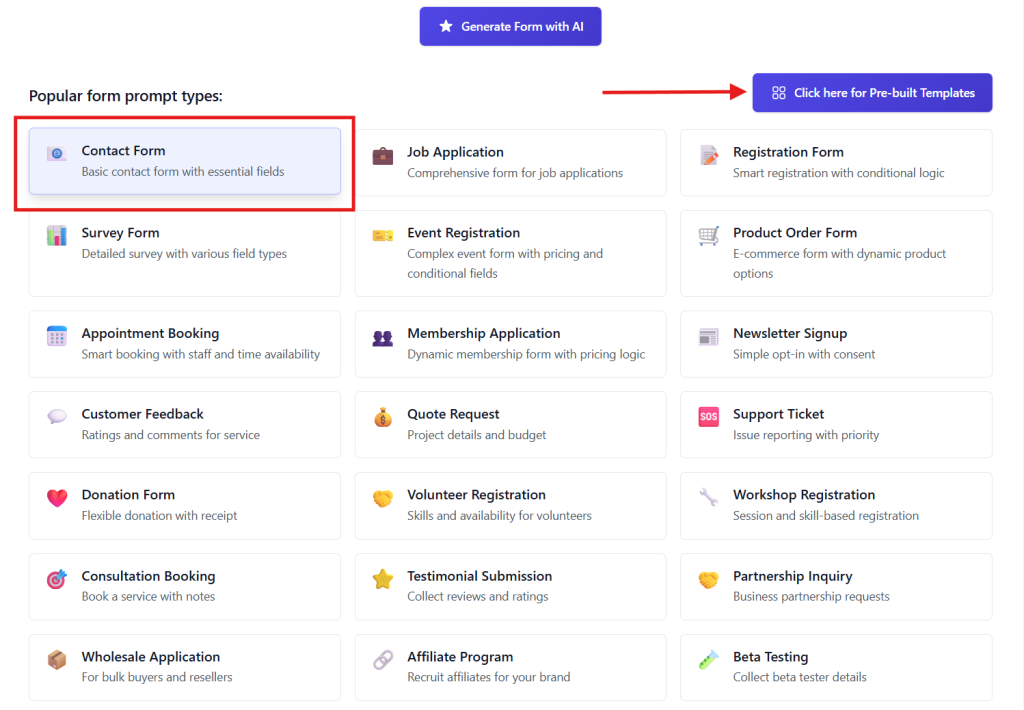Click 'Basic contact form with essential fields' text
1024x710 pixels.
click(183, 172)
